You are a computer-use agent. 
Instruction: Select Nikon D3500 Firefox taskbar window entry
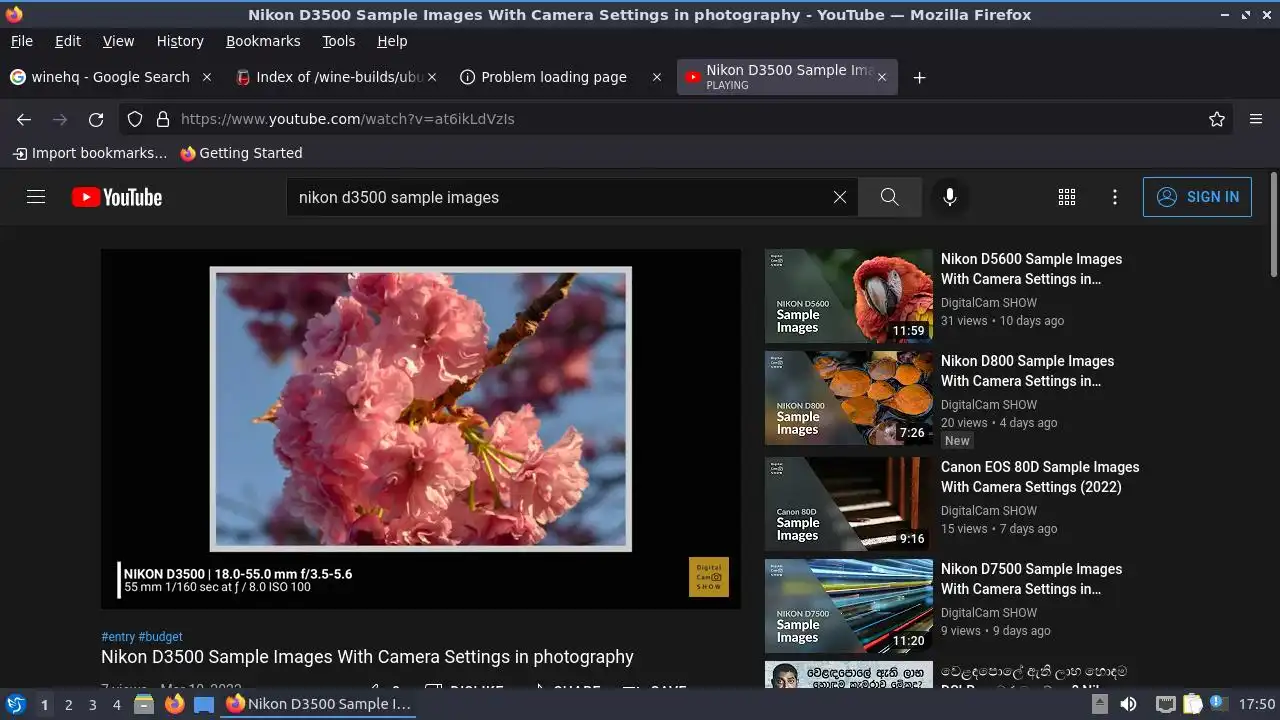click(x=320, y=704)
